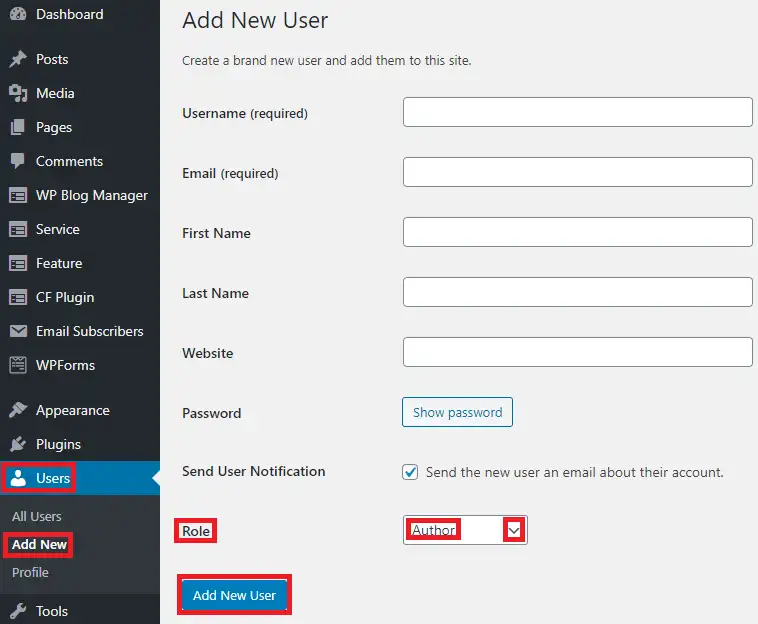Open the Dashboard menu item
758x624 pixels.
click(70, 14)
